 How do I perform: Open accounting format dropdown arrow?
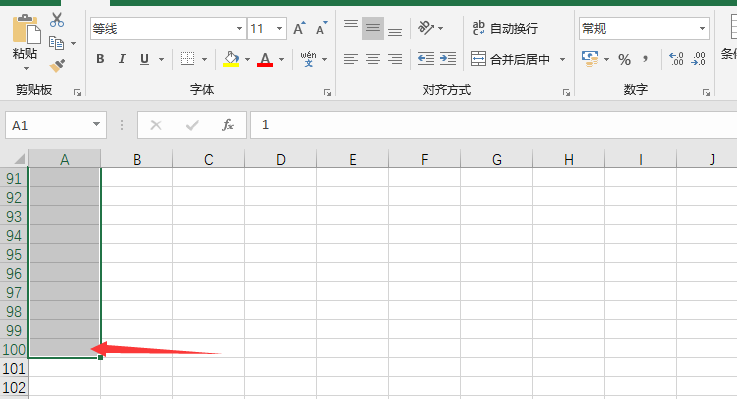pos(606,59)
